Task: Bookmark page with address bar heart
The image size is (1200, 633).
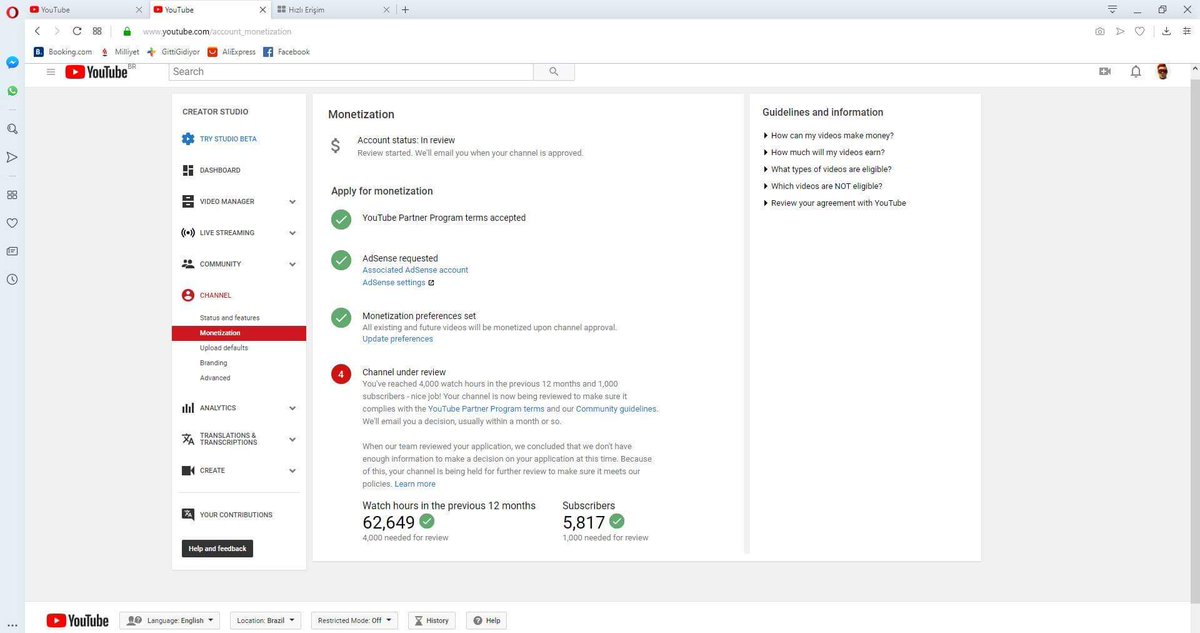Action: pyautogui.click(x=1139, y=31)
